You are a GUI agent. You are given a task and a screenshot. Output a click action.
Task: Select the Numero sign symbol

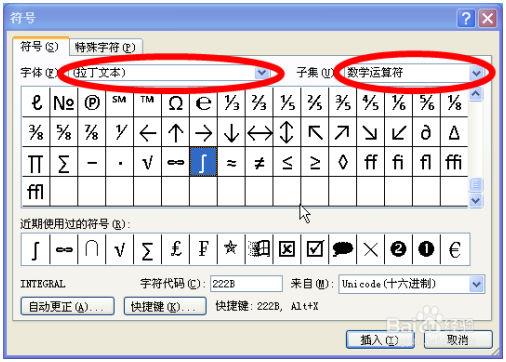64,102
